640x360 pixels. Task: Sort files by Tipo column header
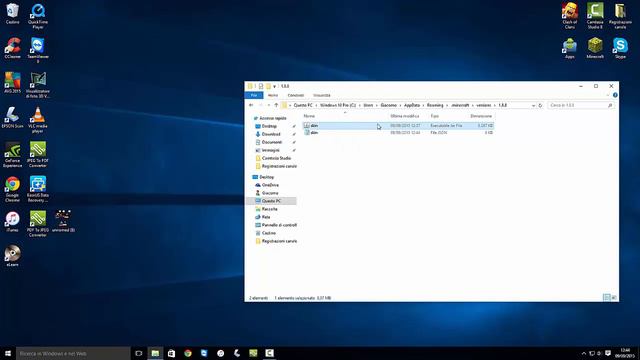(x=434, y=116)
